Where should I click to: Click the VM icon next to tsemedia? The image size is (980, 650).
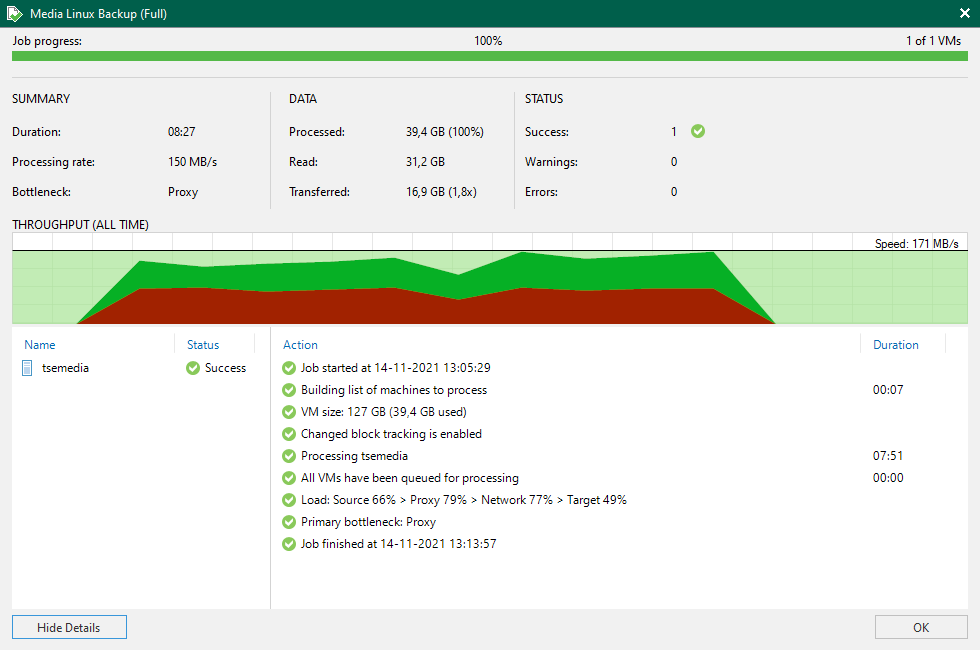(26, 368)
